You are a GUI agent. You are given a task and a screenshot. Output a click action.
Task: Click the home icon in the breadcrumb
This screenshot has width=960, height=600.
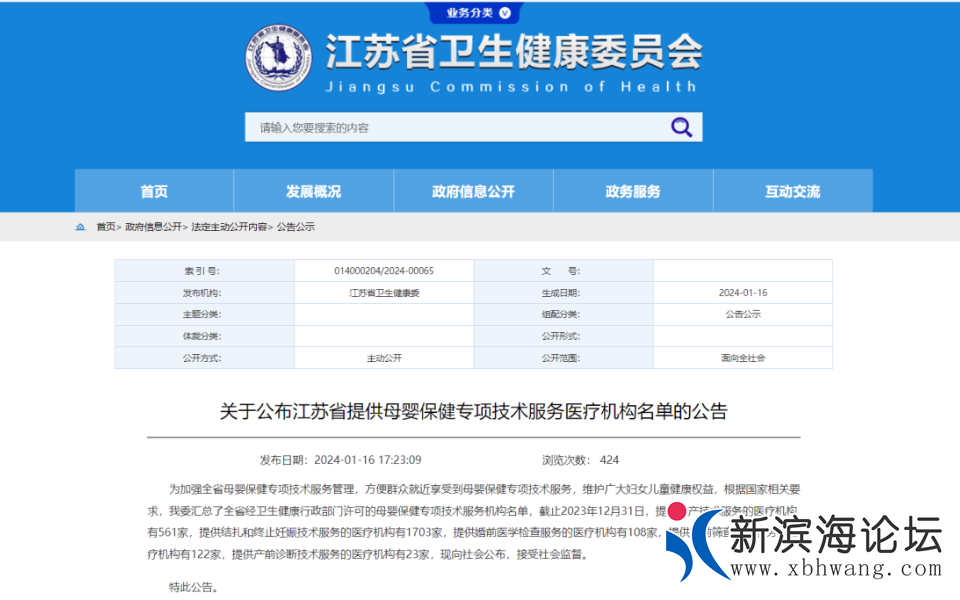pyautogui.click(x=81, y=227)
